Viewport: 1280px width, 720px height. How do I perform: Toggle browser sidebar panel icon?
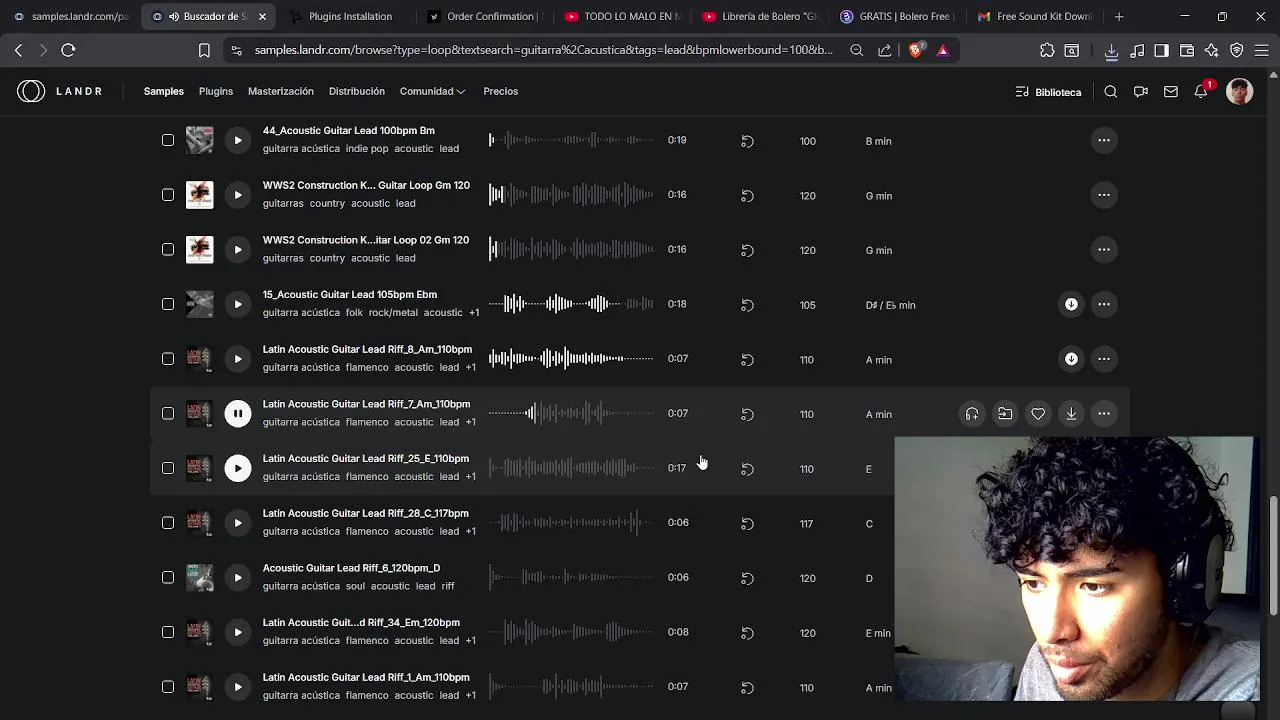[1162, 50]
